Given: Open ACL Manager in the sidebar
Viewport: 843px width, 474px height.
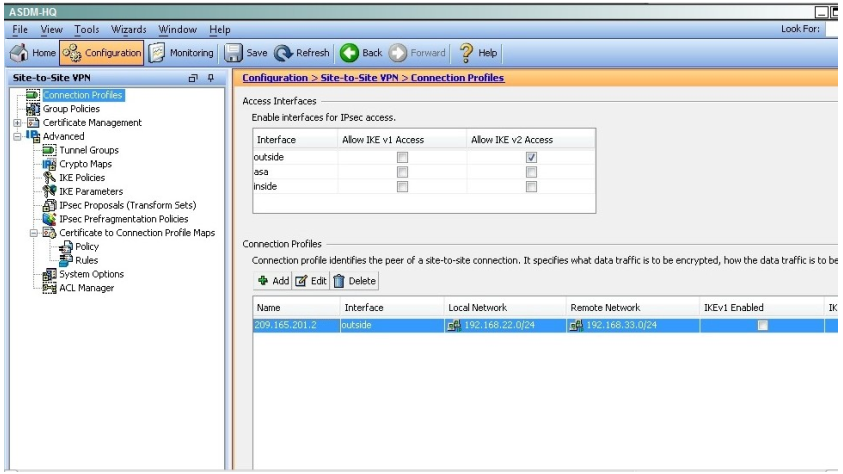Looking at the screenshot, I should pyautogui.click(x=86, y=288).
